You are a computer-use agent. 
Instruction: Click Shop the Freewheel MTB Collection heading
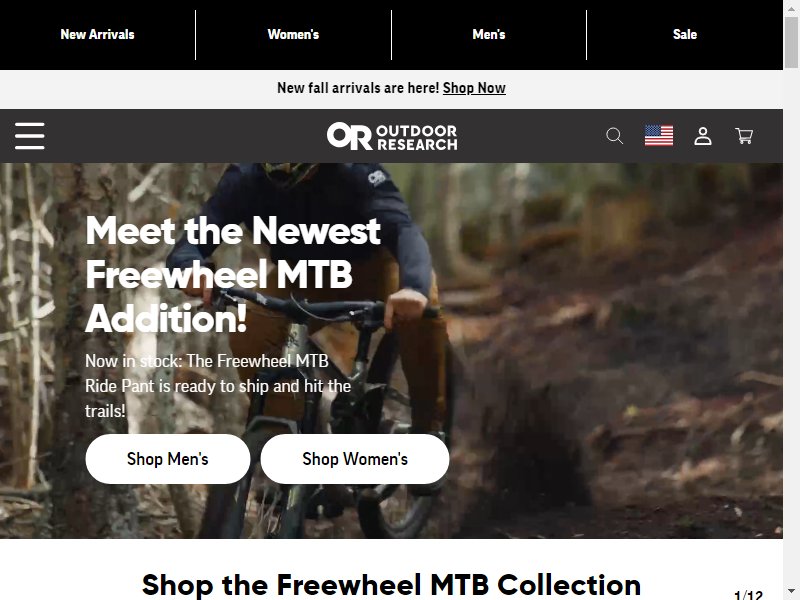pyautogui.click(x=391, y=584)
